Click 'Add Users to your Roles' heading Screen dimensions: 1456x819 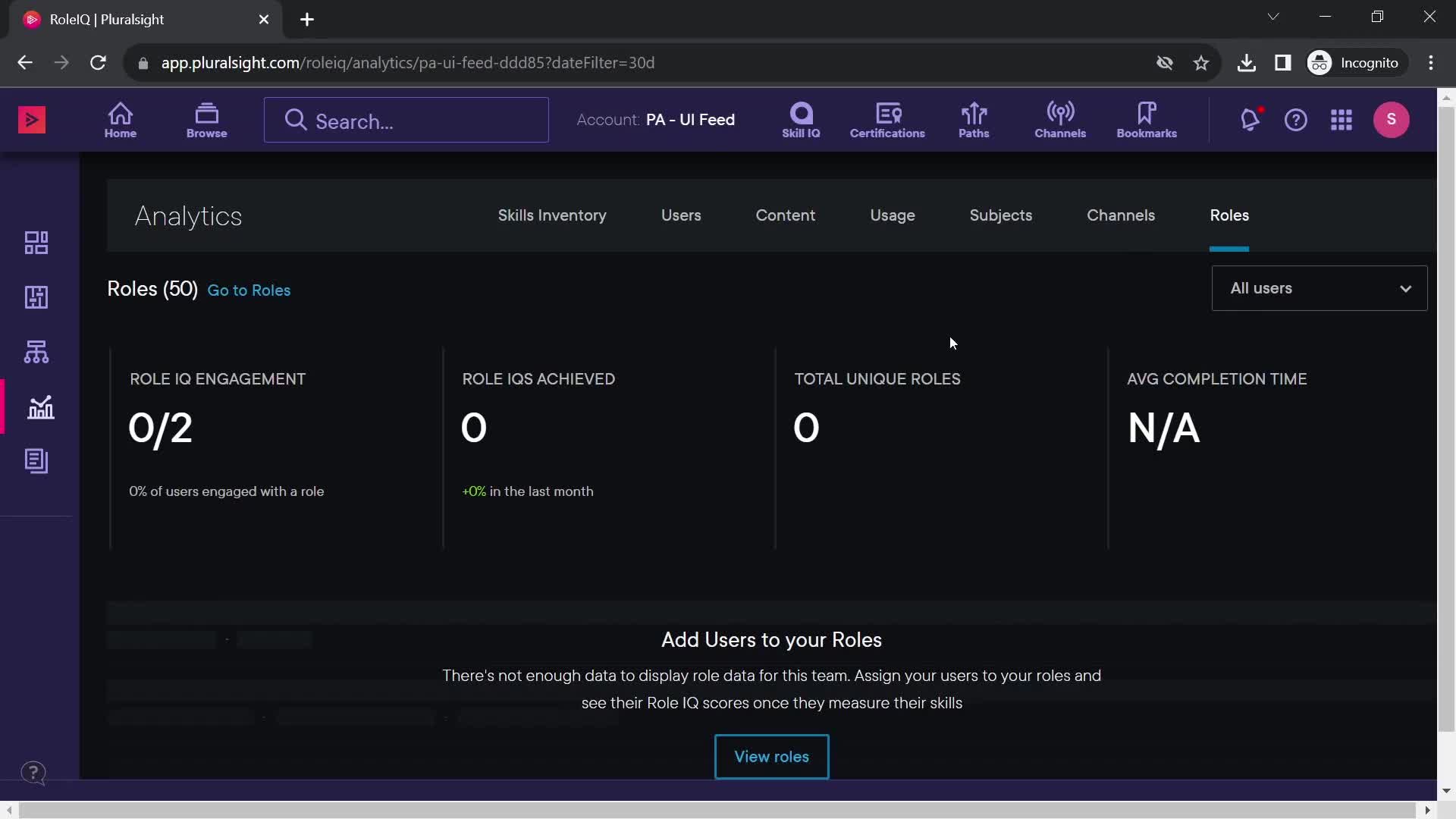point(771,640)
